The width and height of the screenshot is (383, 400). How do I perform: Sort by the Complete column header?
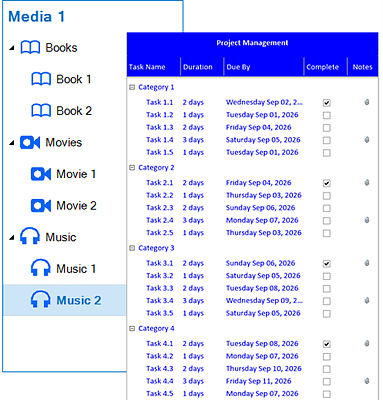pos(326,67)
